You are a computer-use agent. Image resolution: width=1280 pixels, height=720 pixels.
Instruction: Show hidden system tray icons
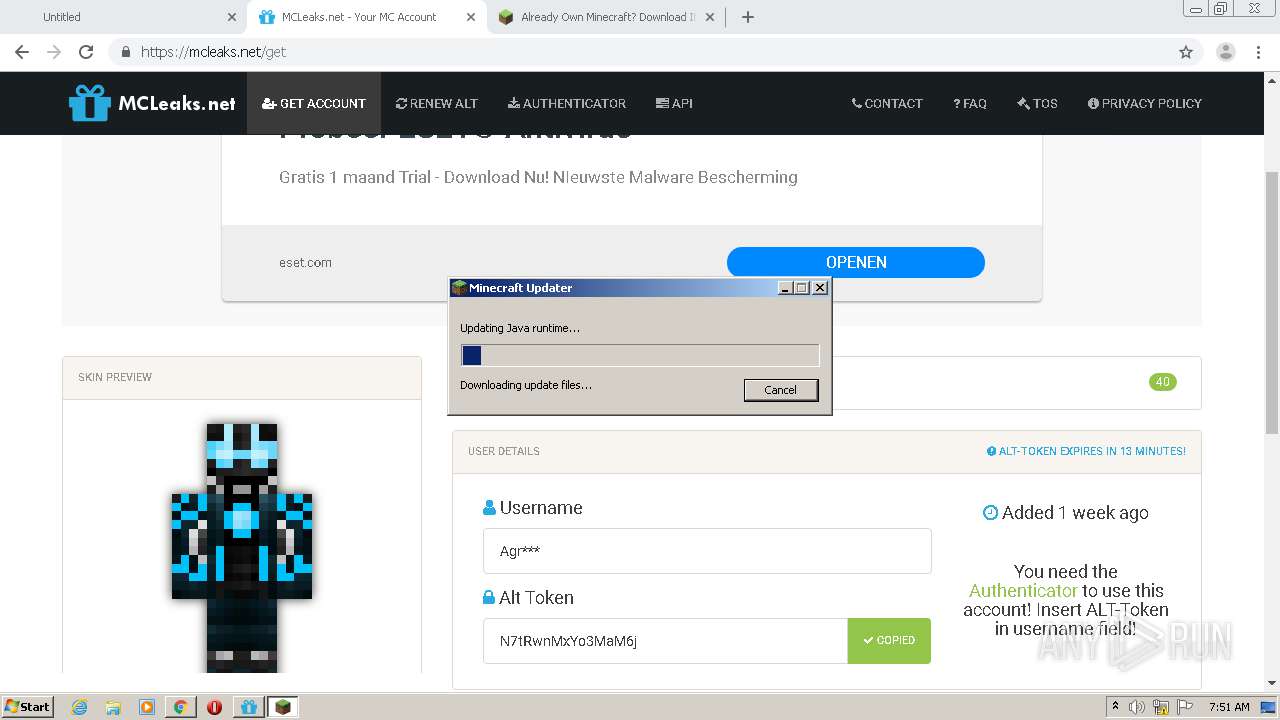[x=1115, y=707]
